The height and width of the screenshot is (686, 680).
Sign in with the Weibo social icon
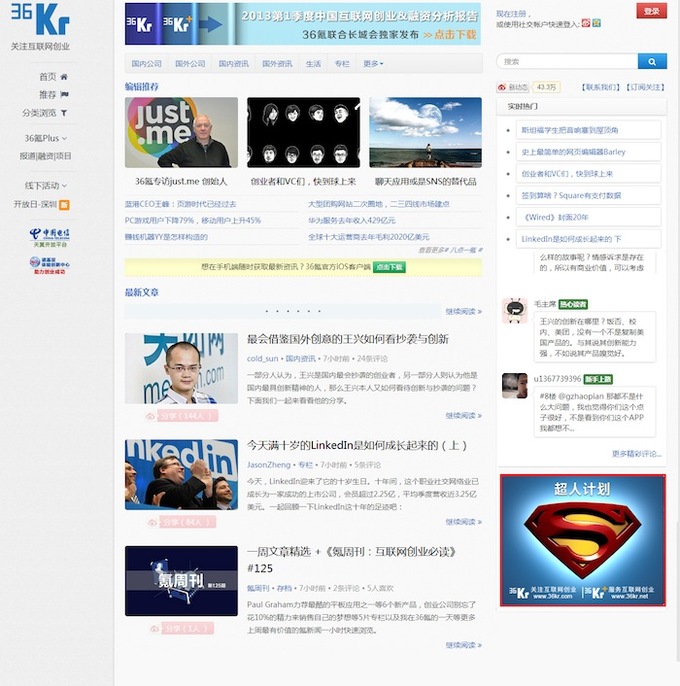586,23
